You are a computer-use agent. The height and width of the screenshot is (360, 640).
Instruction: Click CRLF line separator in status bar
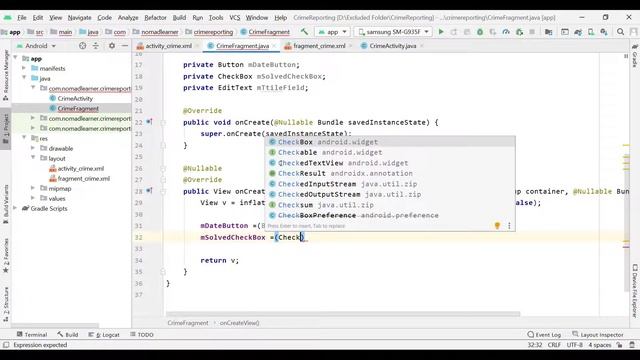tap(554, 345)
